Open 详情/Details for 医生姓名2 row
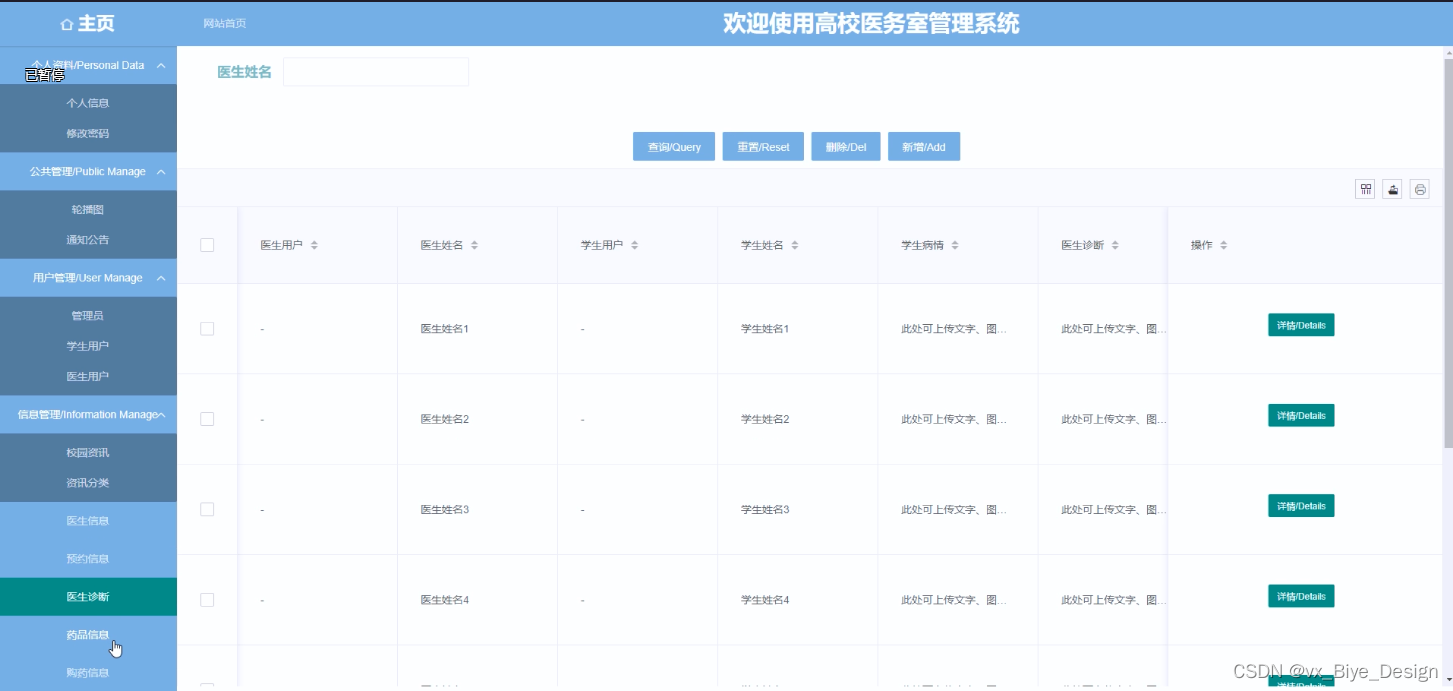1453x691 pixels. click(1301, 415)
